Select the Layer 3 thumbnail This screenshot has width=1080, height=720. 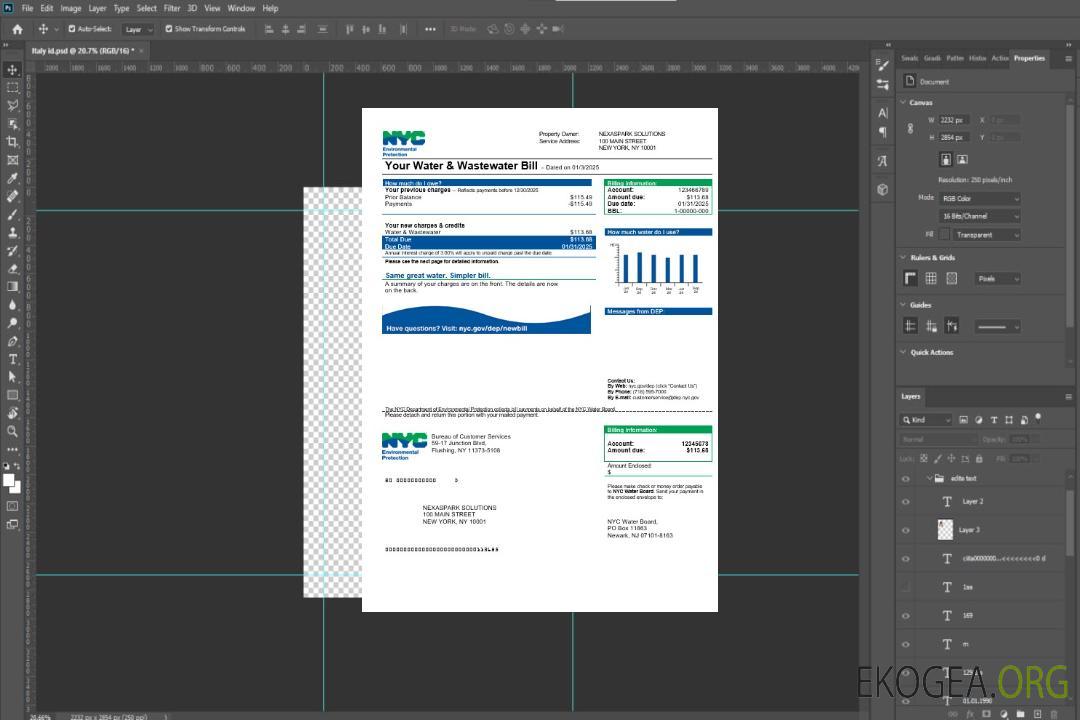coord(946,529)
